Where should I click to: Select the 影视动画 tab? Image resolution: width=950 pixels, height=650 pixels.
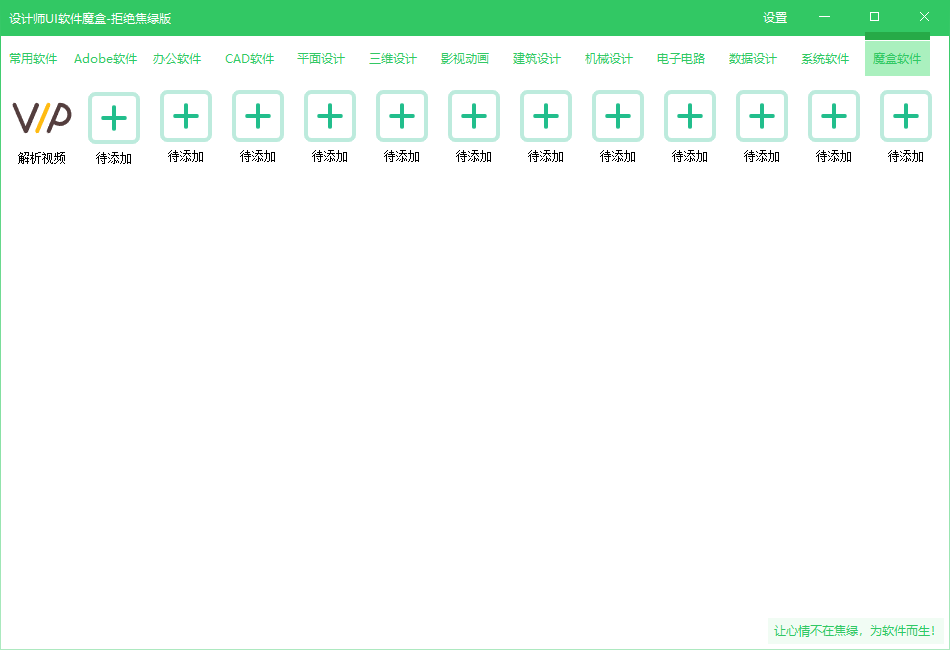click(x=465, y=59)
